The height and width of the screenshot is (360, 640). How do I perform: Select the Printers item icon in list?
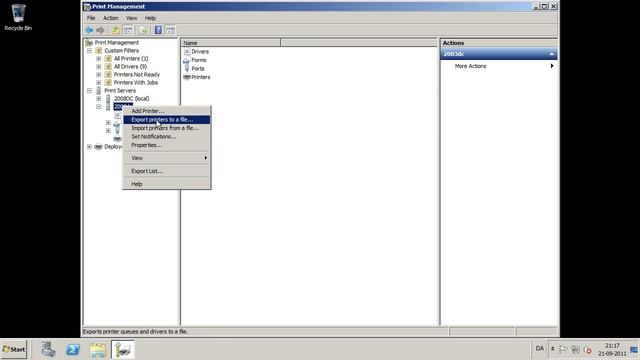(x=187, y=77)
